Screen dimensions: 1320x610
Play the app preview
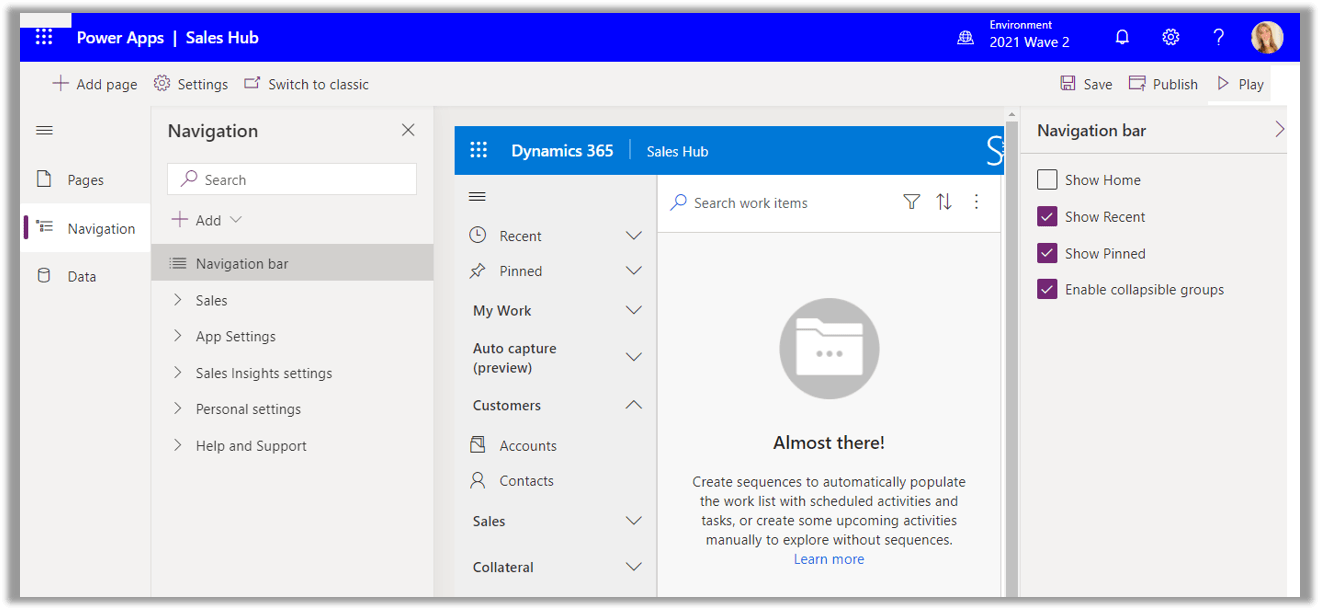click(1240, 84)
